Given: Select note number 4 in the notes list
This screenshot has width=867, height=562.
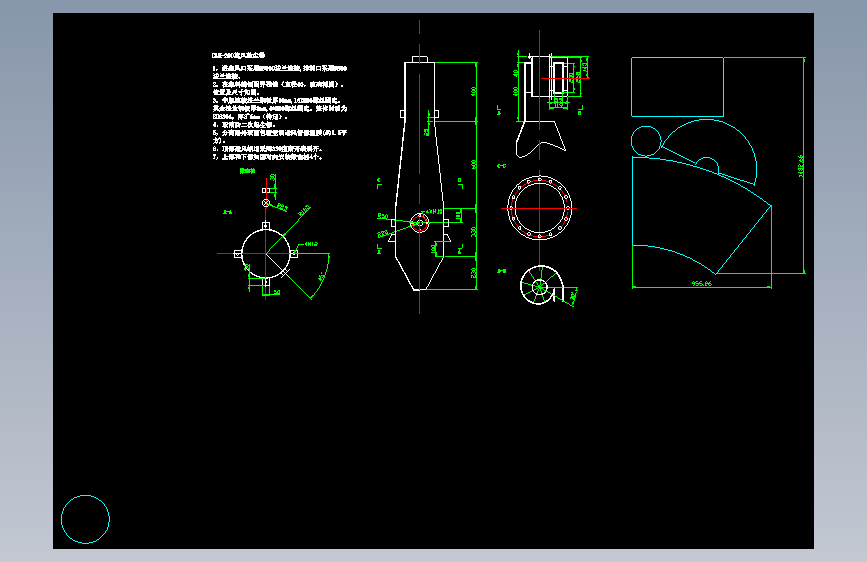Looking at the screenshot, I should 244,125.
